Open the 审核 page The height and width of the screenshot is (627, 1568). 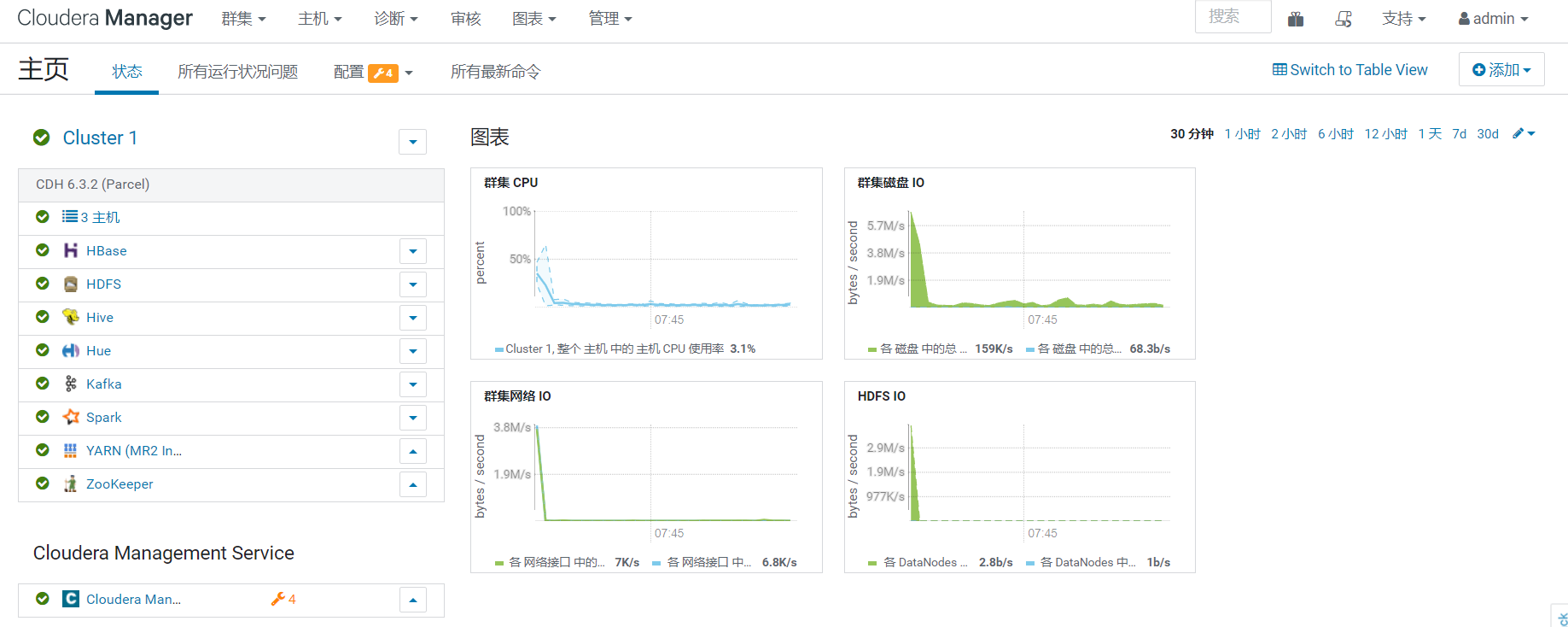pos(466,19)
